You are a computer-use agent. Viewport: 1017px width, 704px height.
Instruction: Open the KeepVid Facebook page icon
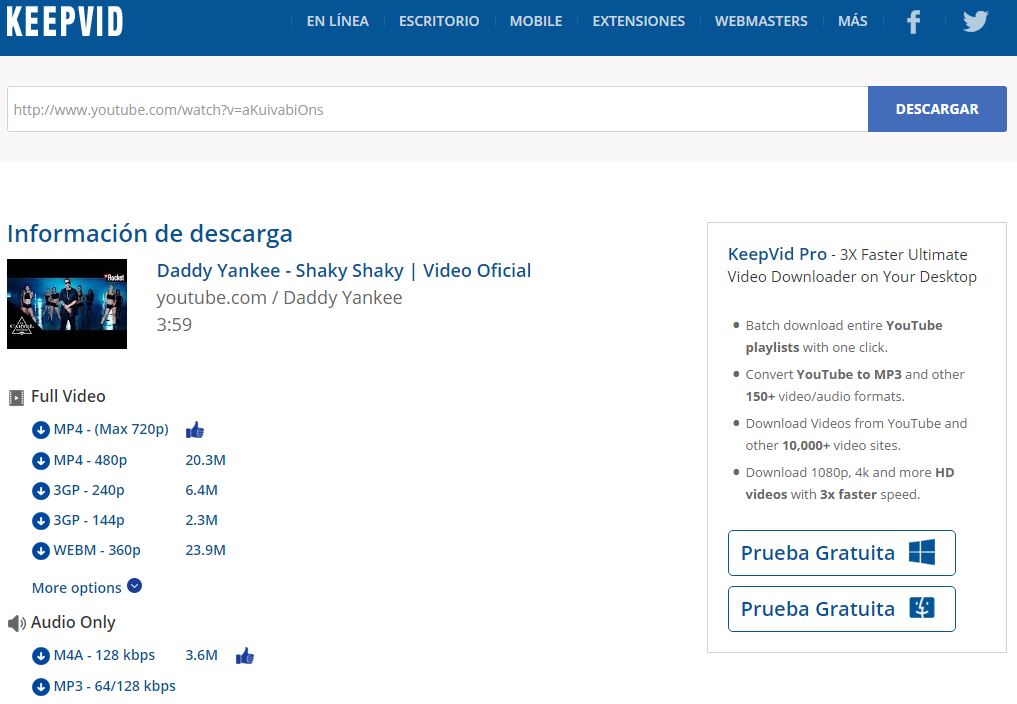(913, 21)
